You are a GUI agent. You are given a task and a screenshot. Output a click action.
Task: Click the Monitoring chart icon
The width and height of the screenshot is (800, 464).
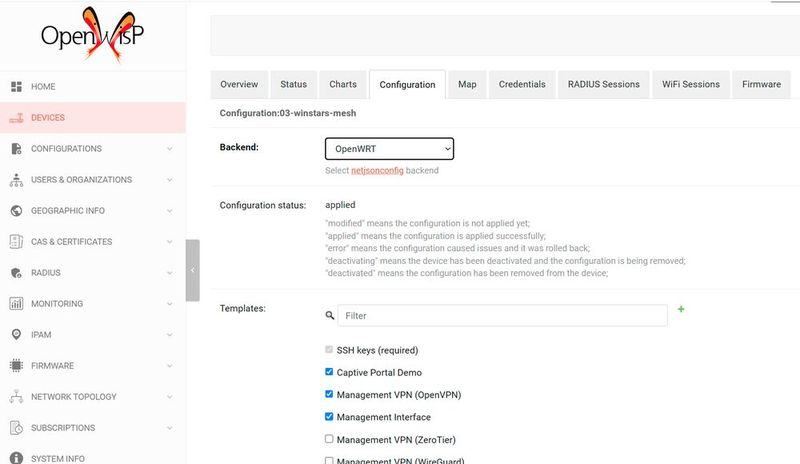pos(16,304)
